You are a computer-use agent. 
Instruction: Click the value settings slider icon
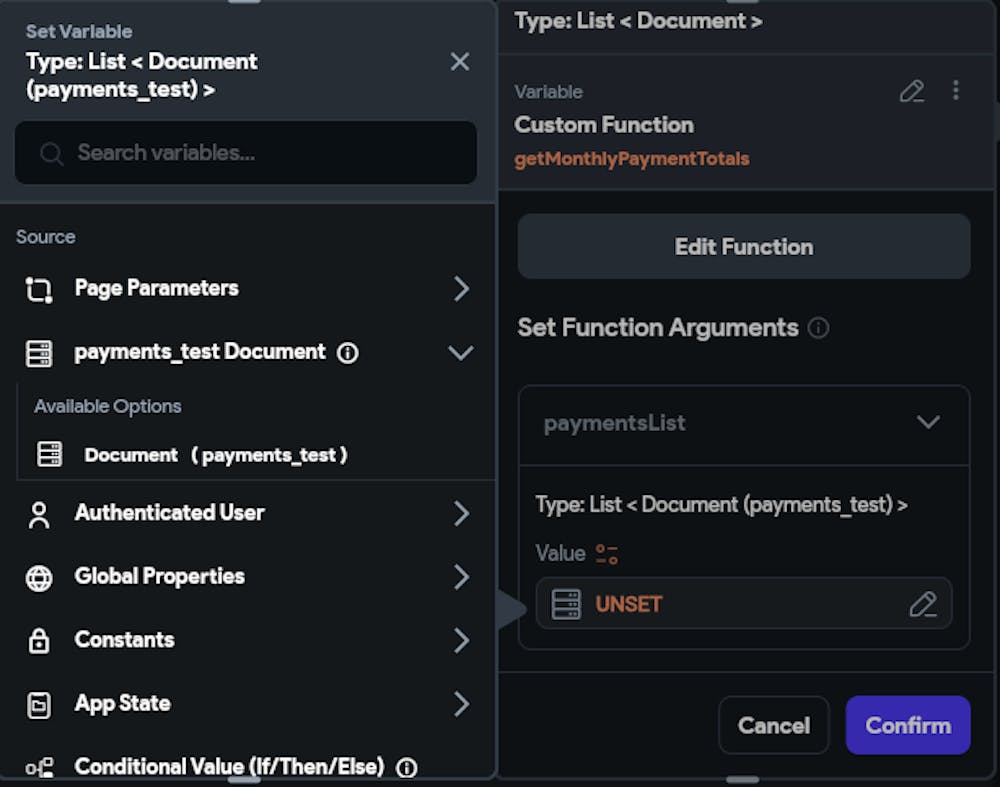[x=607, y=554]
